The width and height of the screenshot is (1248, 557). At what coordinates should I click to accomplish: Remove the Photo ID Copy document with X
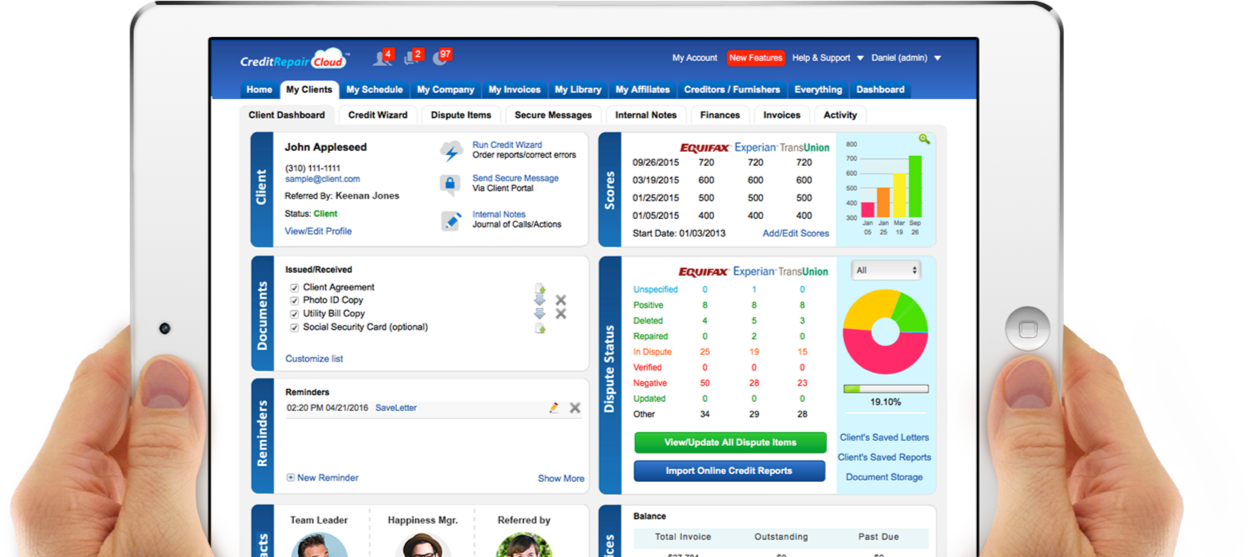(x=561, y=300)
